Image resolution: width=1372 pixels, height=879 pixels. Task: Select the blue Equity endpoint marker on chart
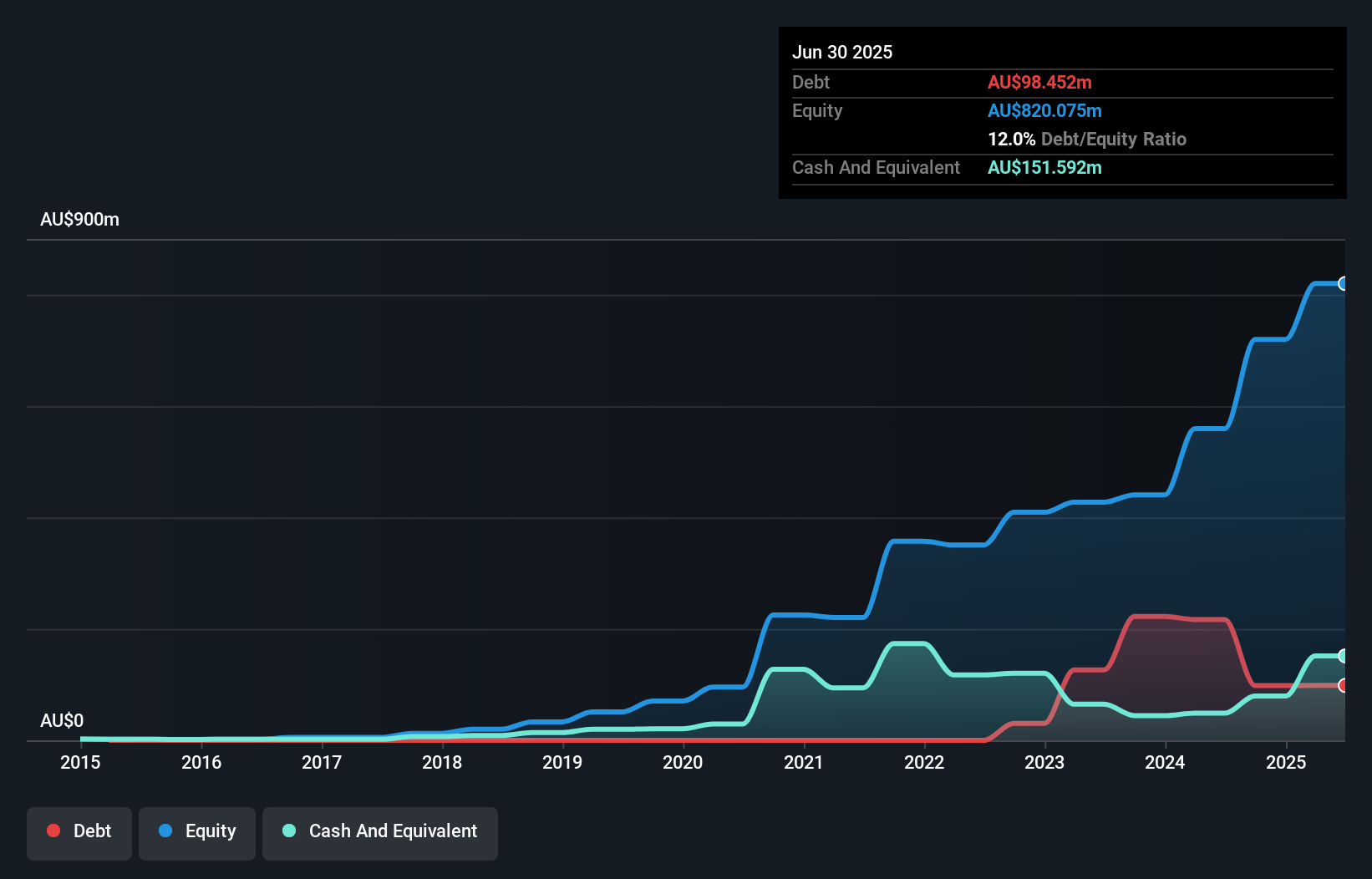(x=1344, y=284)
